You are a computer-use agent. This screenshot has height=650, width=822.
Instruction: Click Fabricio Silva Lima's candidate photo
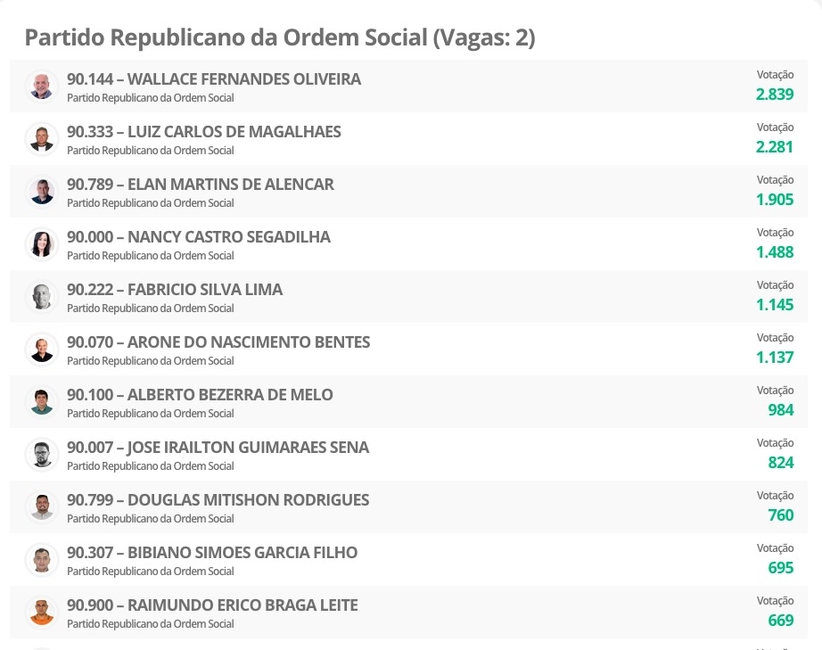[x=42, y=297]
